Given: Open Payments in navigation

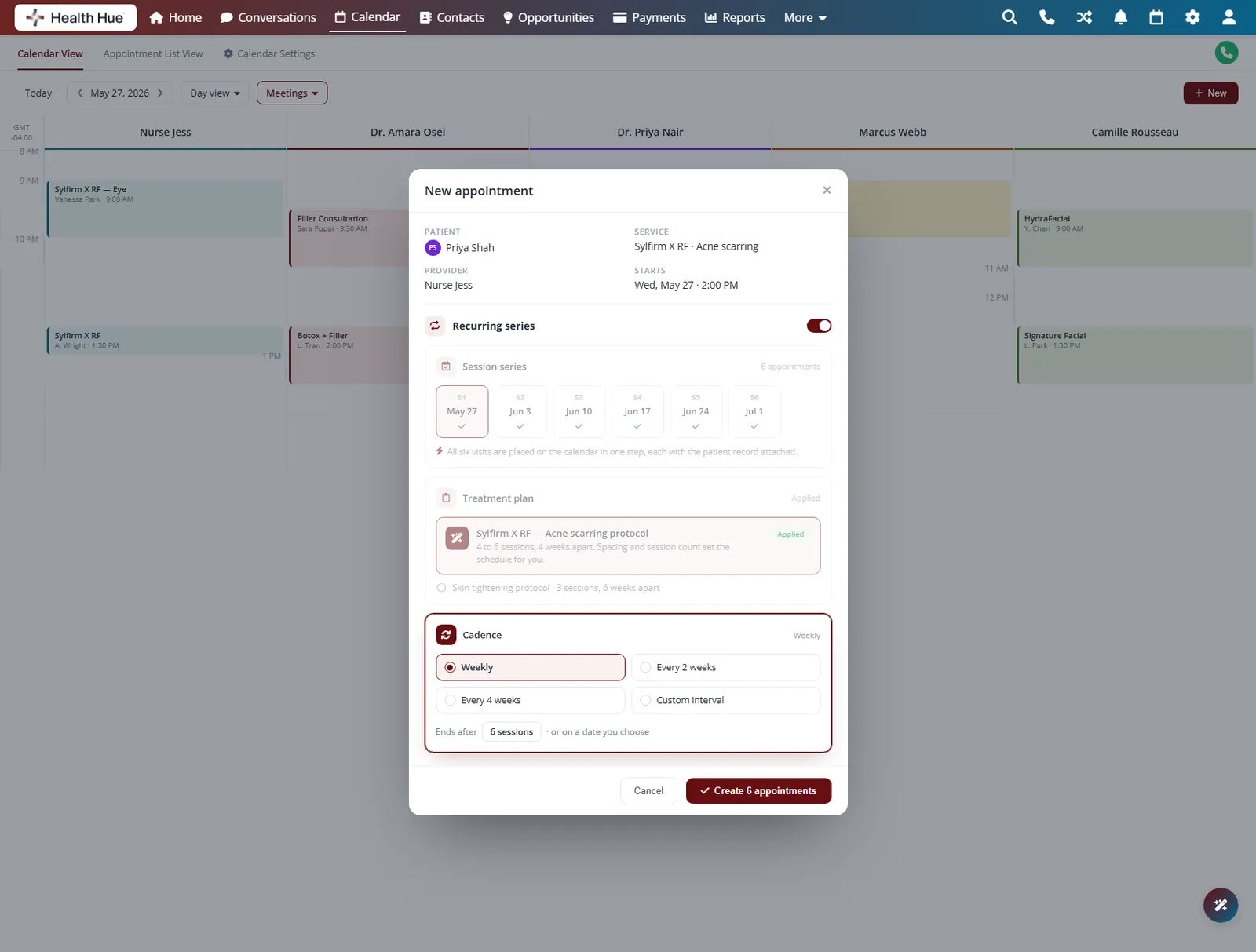Looking at the screenshot, I should pyautogui.click(x=649, y=17).
